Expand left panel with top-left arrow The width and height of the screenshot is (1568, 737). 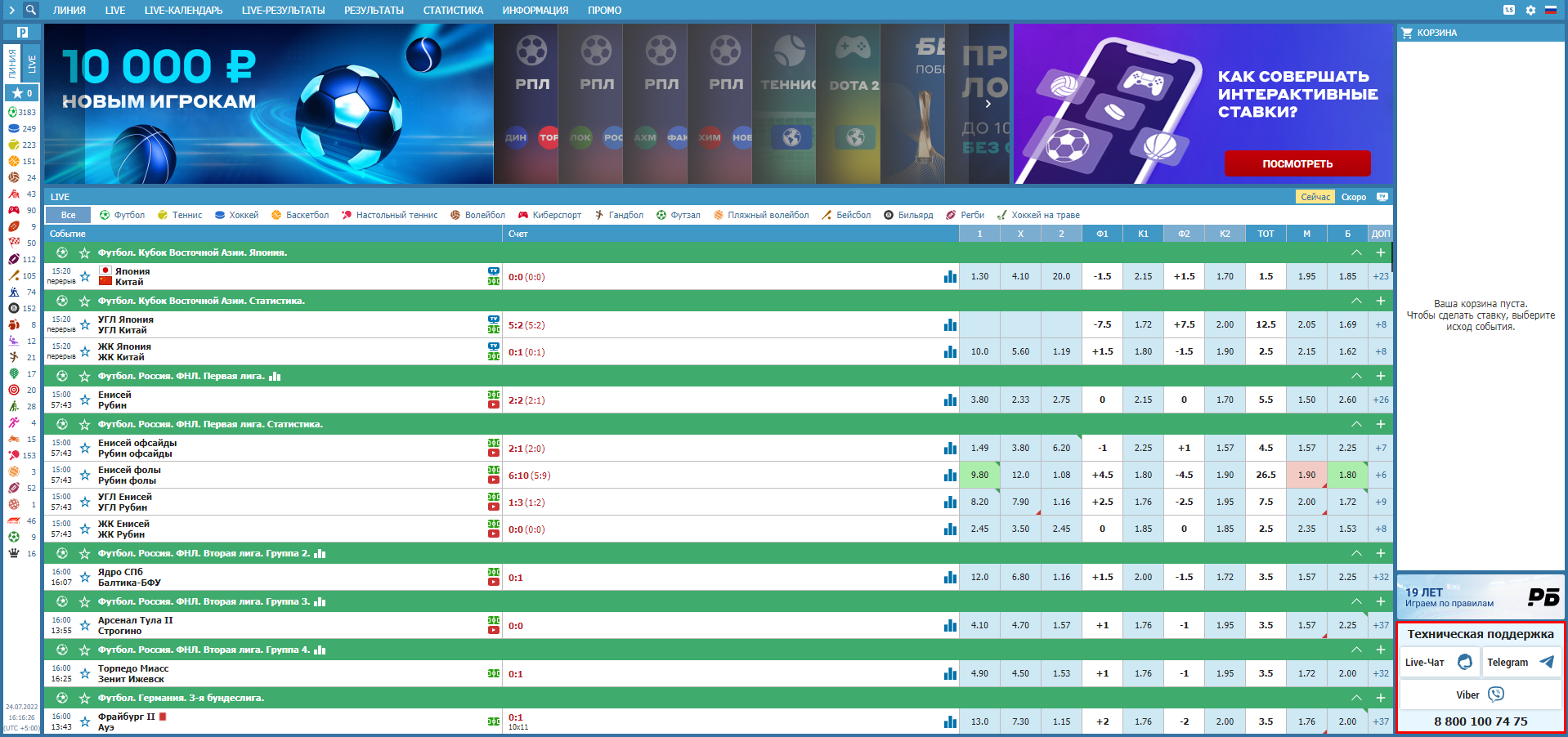(x=11, y=10)
